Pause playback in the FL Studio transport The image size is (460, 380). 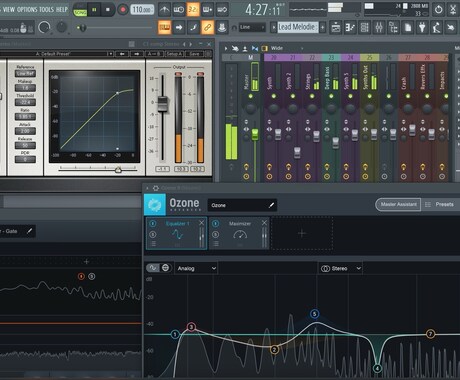click(x=94, y=10)
